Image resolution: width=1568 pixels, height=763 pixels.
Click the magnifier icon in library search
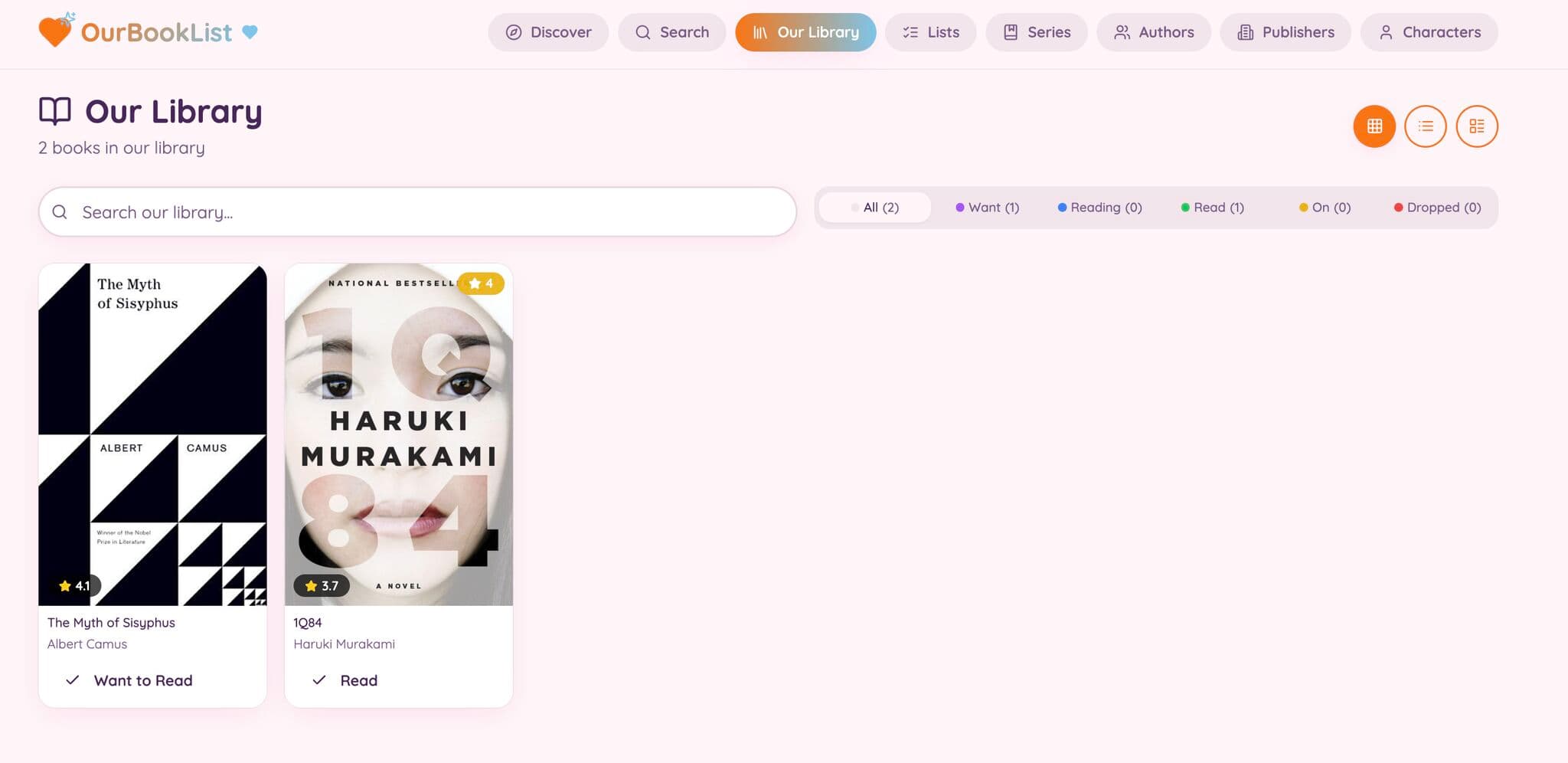(x=60, y=212)
